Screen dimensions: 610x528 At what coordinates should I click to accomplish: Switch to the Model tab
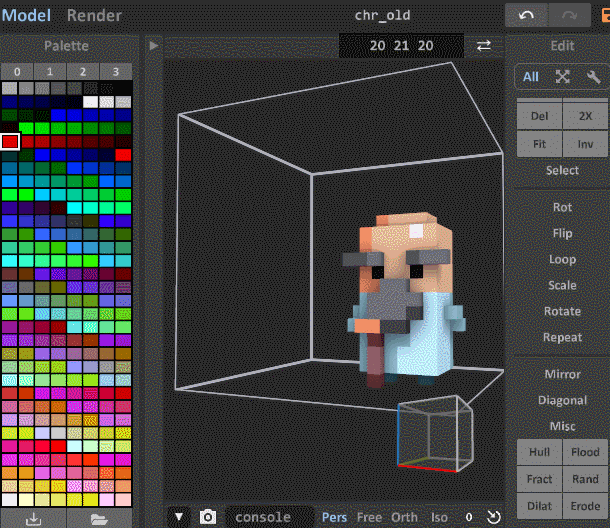tap(26, 16)
